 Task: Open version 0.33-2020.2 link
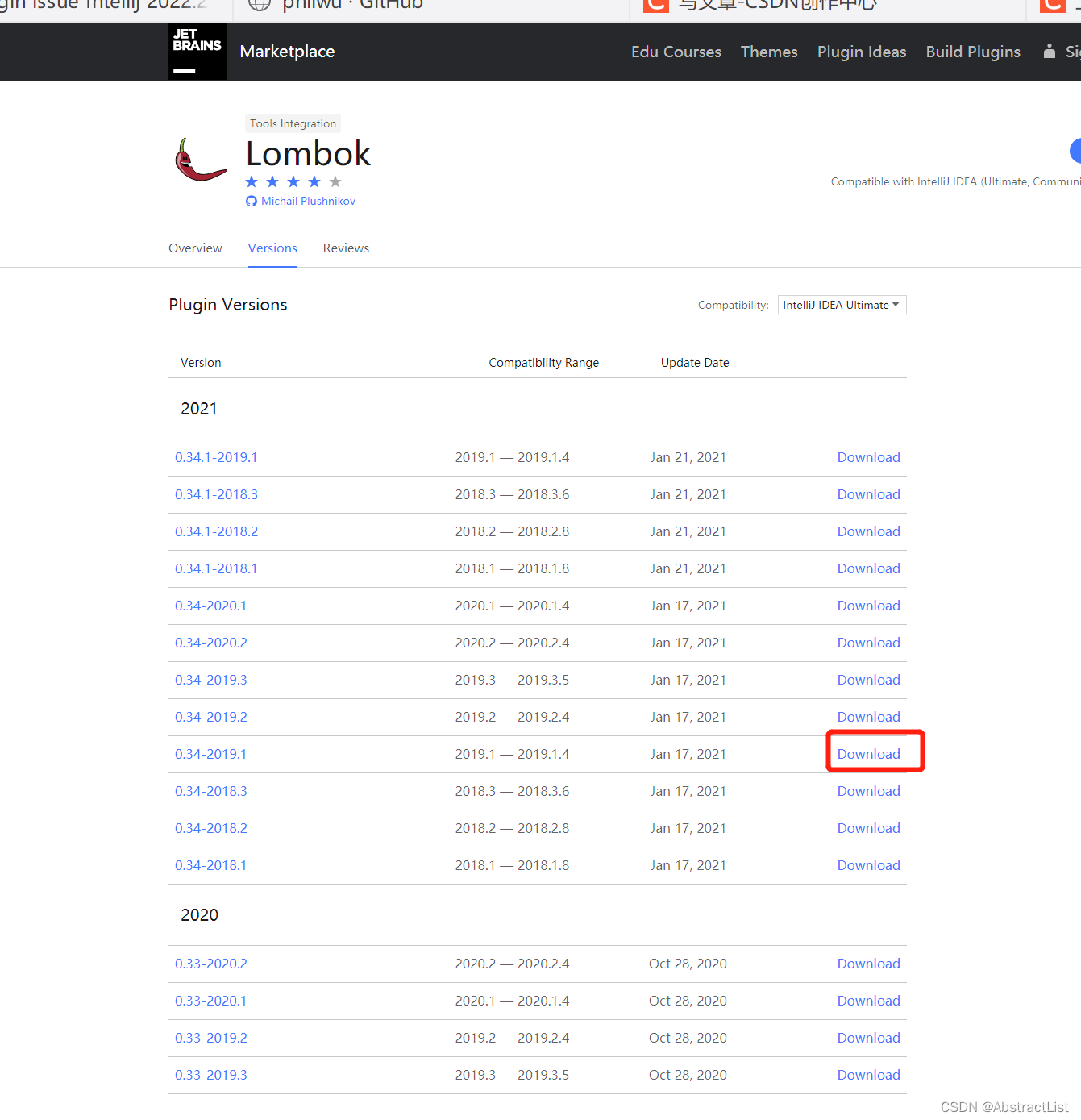(x=211, y=964)
